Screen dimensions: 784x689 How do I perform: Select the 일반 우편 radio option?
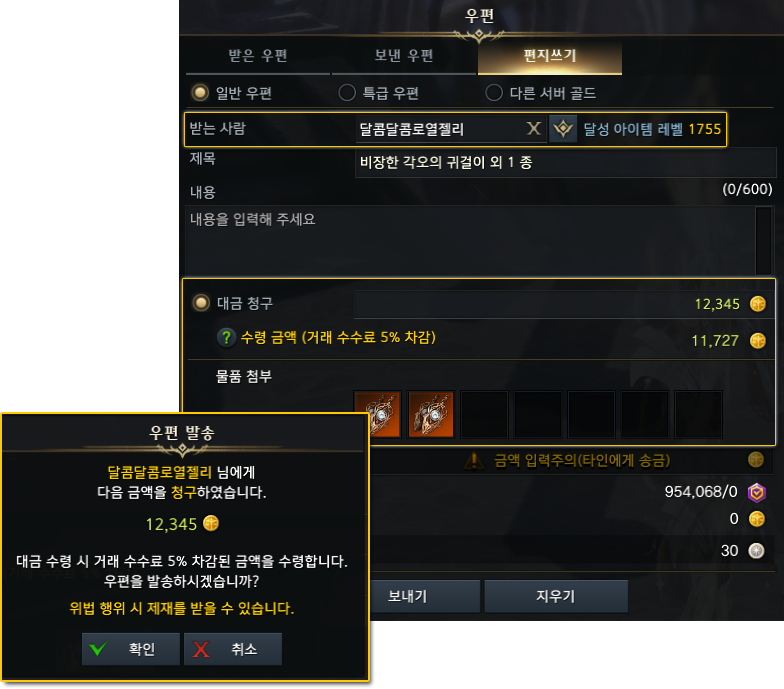pyautogui.click(x=200, y=92)
